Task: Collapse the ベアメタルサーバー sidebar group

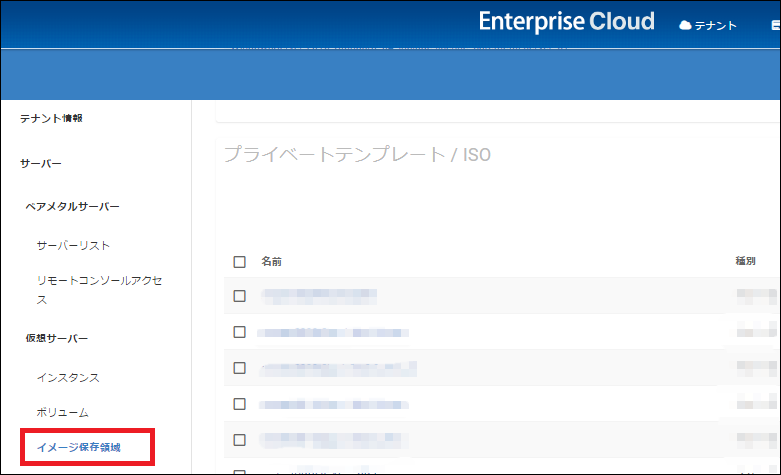Action: point(72,206)
